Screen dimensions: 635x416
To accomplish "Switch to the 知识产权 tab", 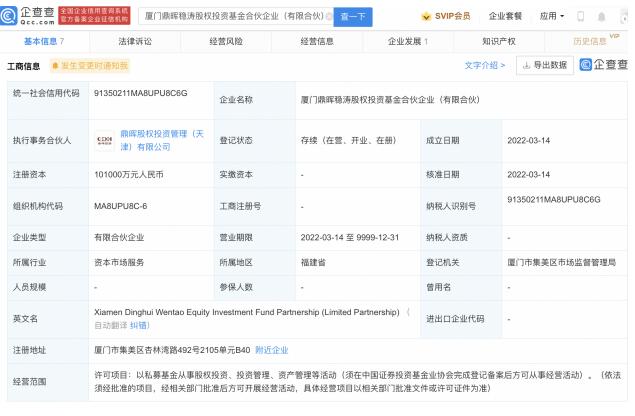I will pyautogui.click(x=499, y=41).
